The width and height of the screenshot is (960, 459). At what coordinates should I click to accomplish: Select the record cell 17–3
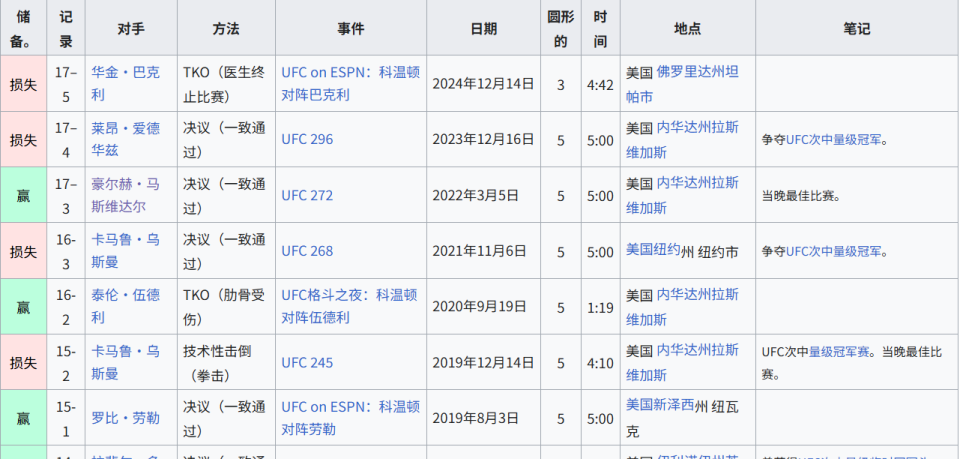66,195
